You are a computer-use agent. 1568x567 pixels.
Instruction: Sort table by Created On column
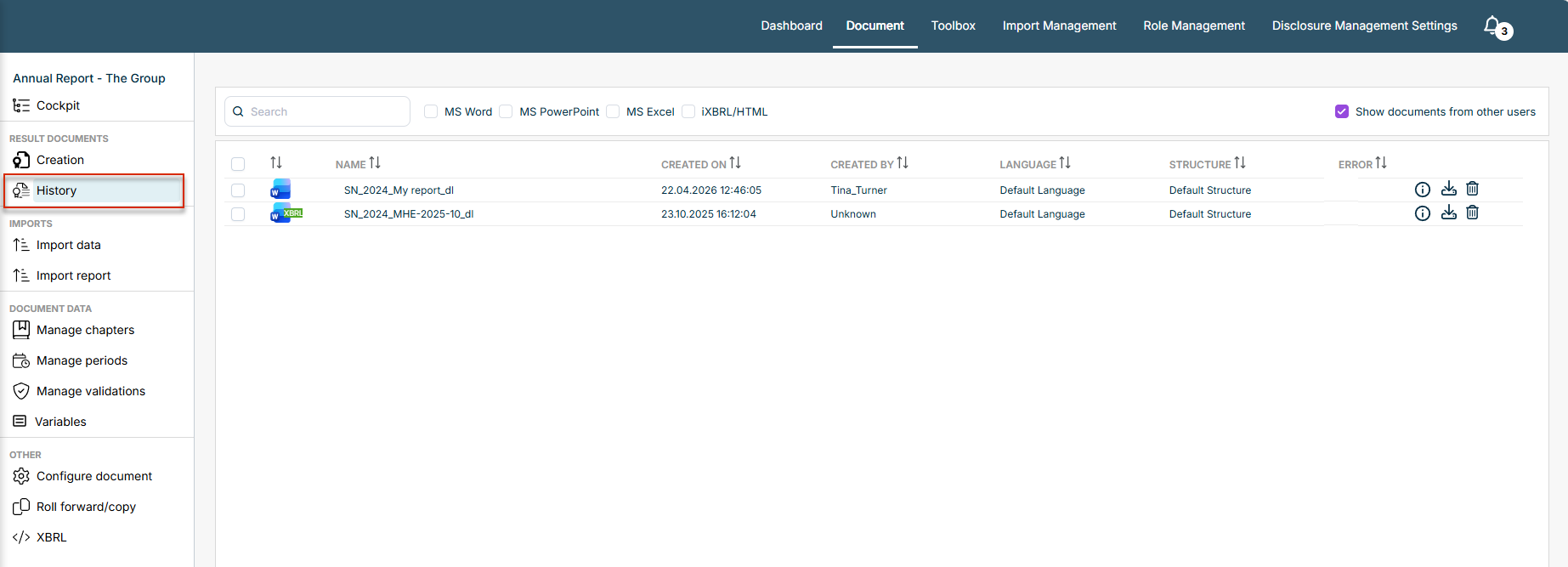click(735, 162)
